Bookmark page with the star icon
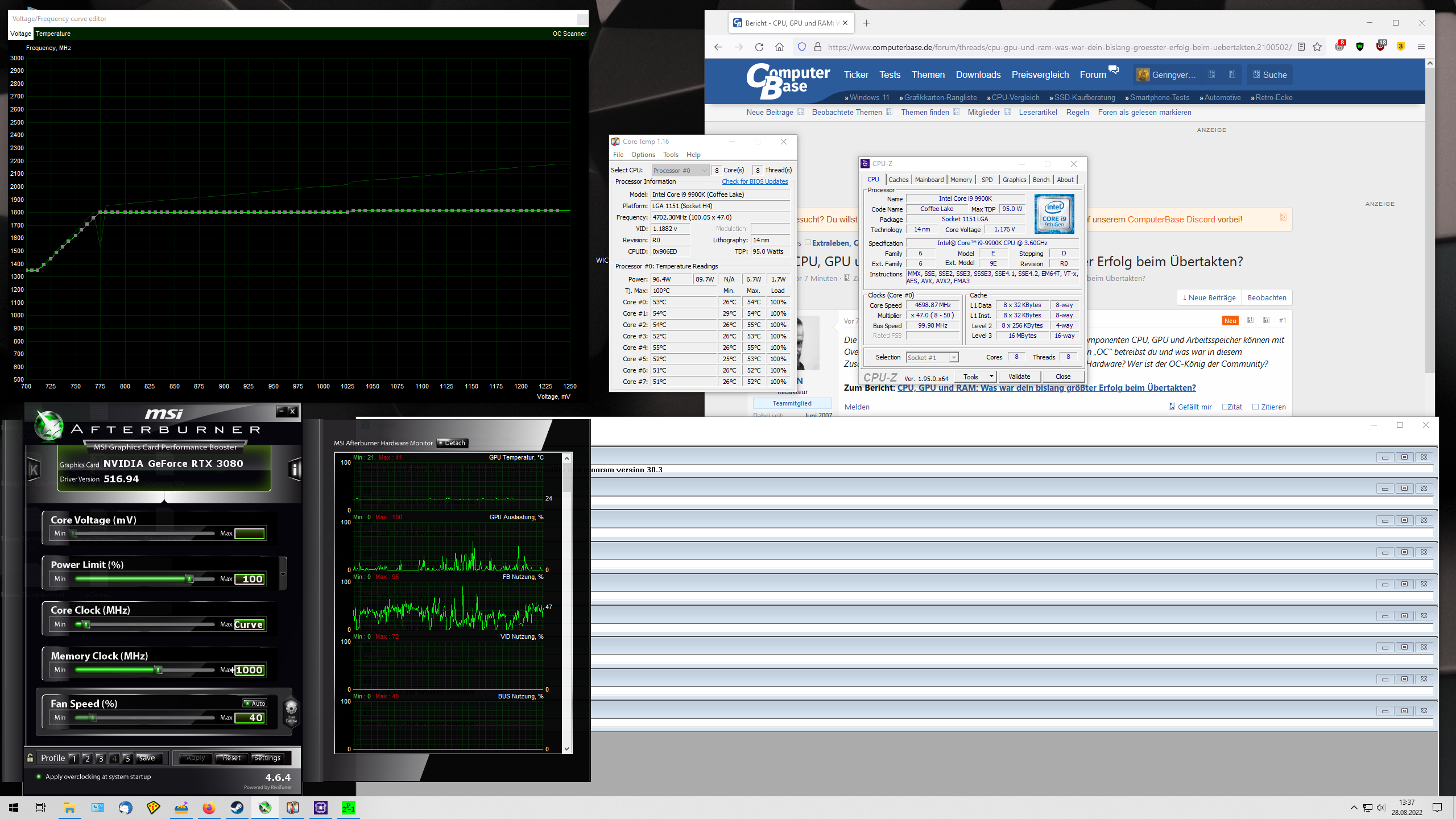Screen dimensions: 1456x819 point(1317,47)
